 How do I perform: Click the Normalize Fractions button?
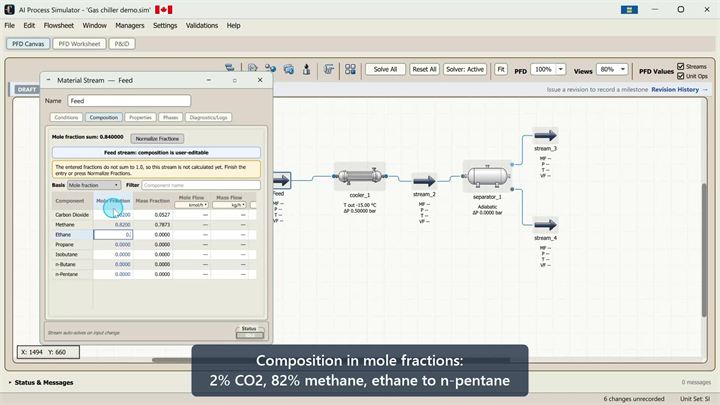[x=157, y=139]
